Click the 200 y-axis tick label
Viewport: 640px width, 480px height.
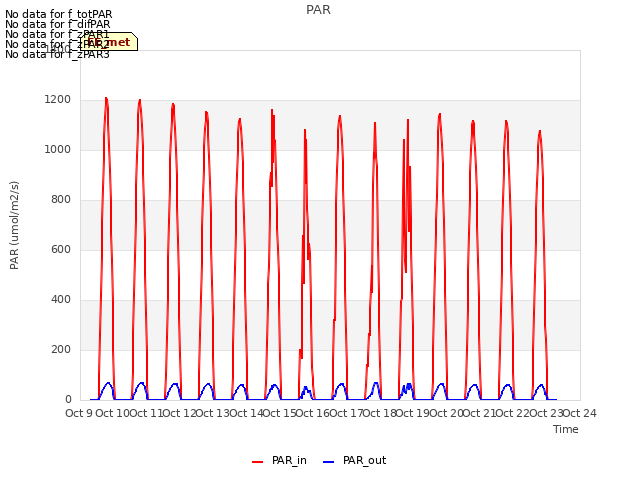(61, 349)
